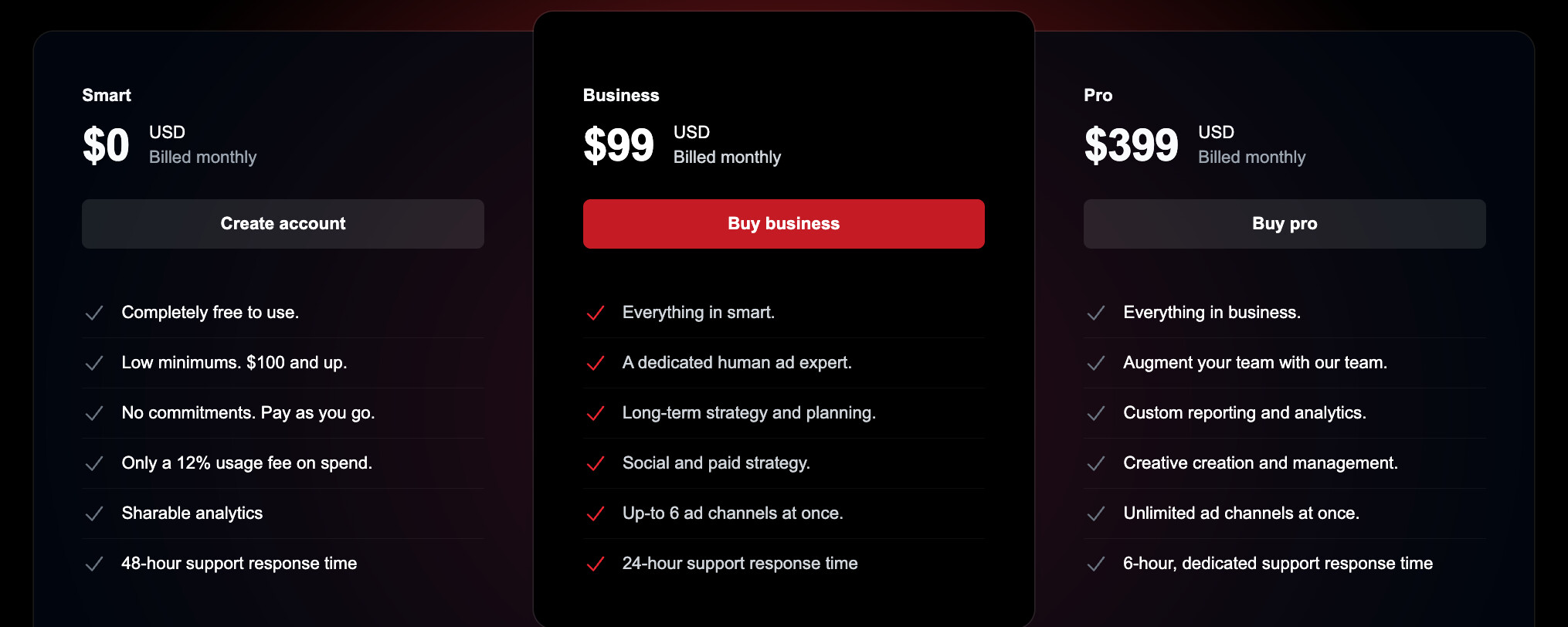Click checkmark next to Low minimums feature
This screenshot has width=1568, height=627.
pyautogui.click(x=94, y=363)
